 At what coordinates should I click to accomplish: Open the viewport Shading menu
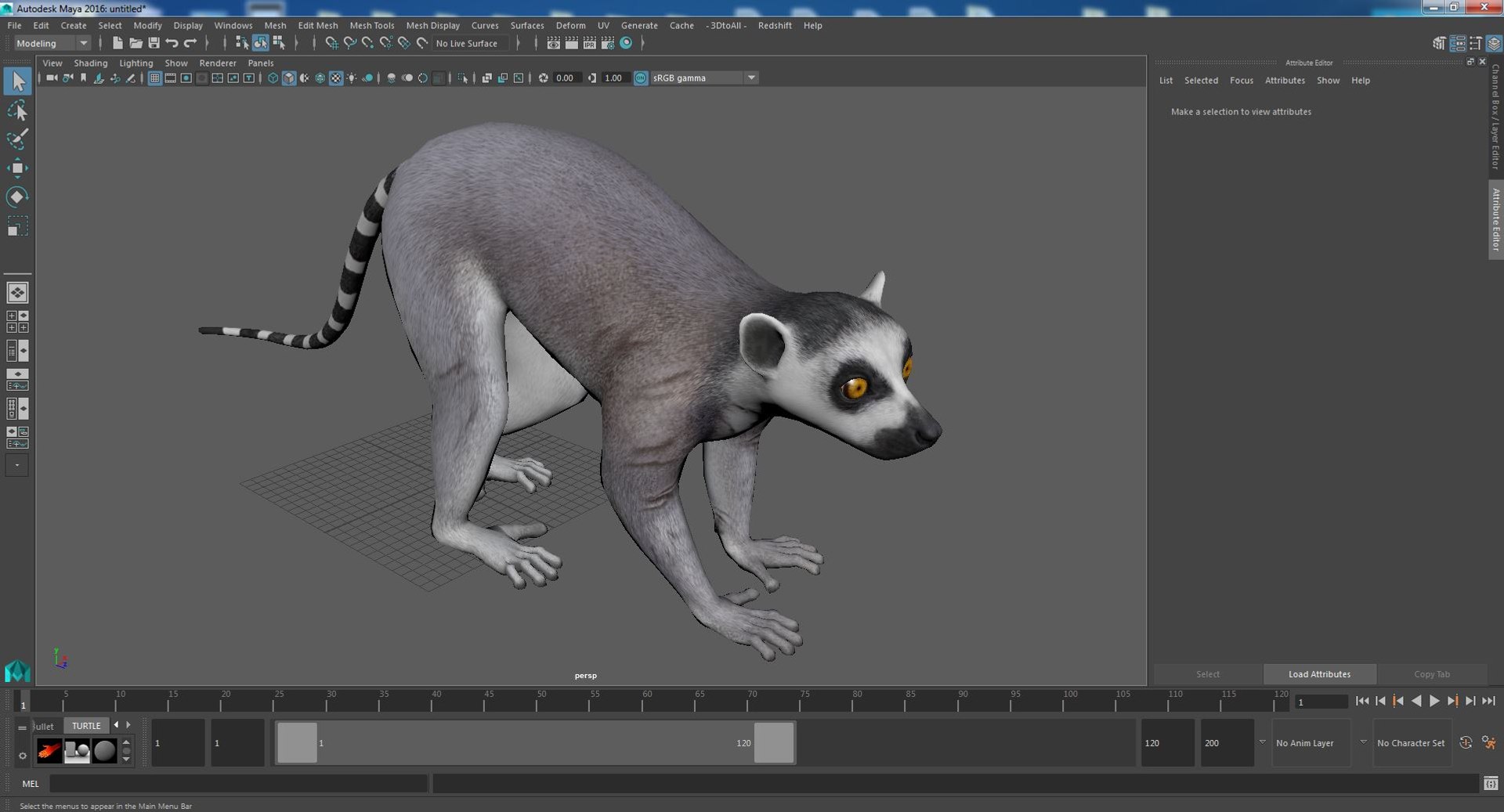[91, 63]
